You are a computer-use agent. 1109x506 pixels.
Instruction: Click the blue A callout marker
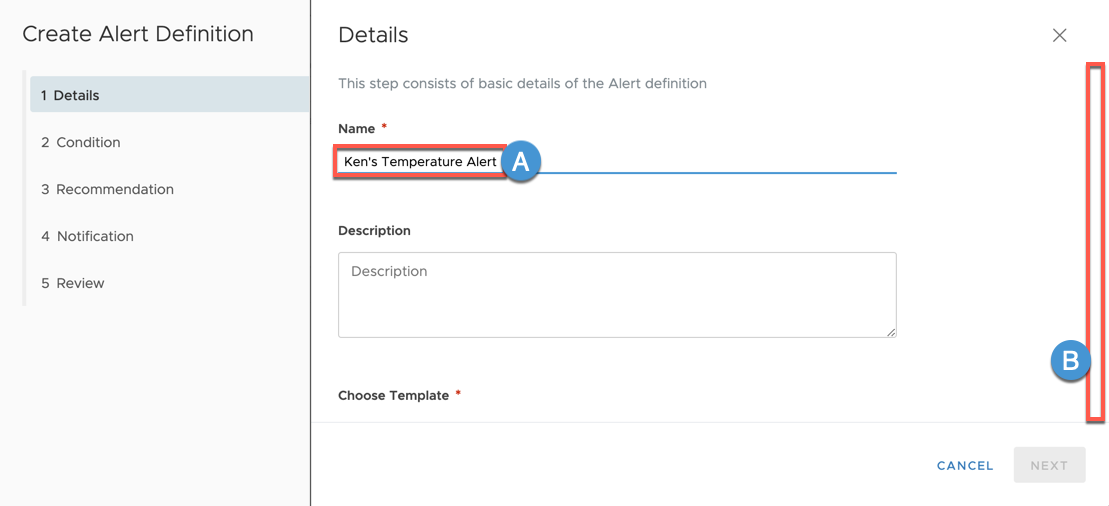pos(521,162)
